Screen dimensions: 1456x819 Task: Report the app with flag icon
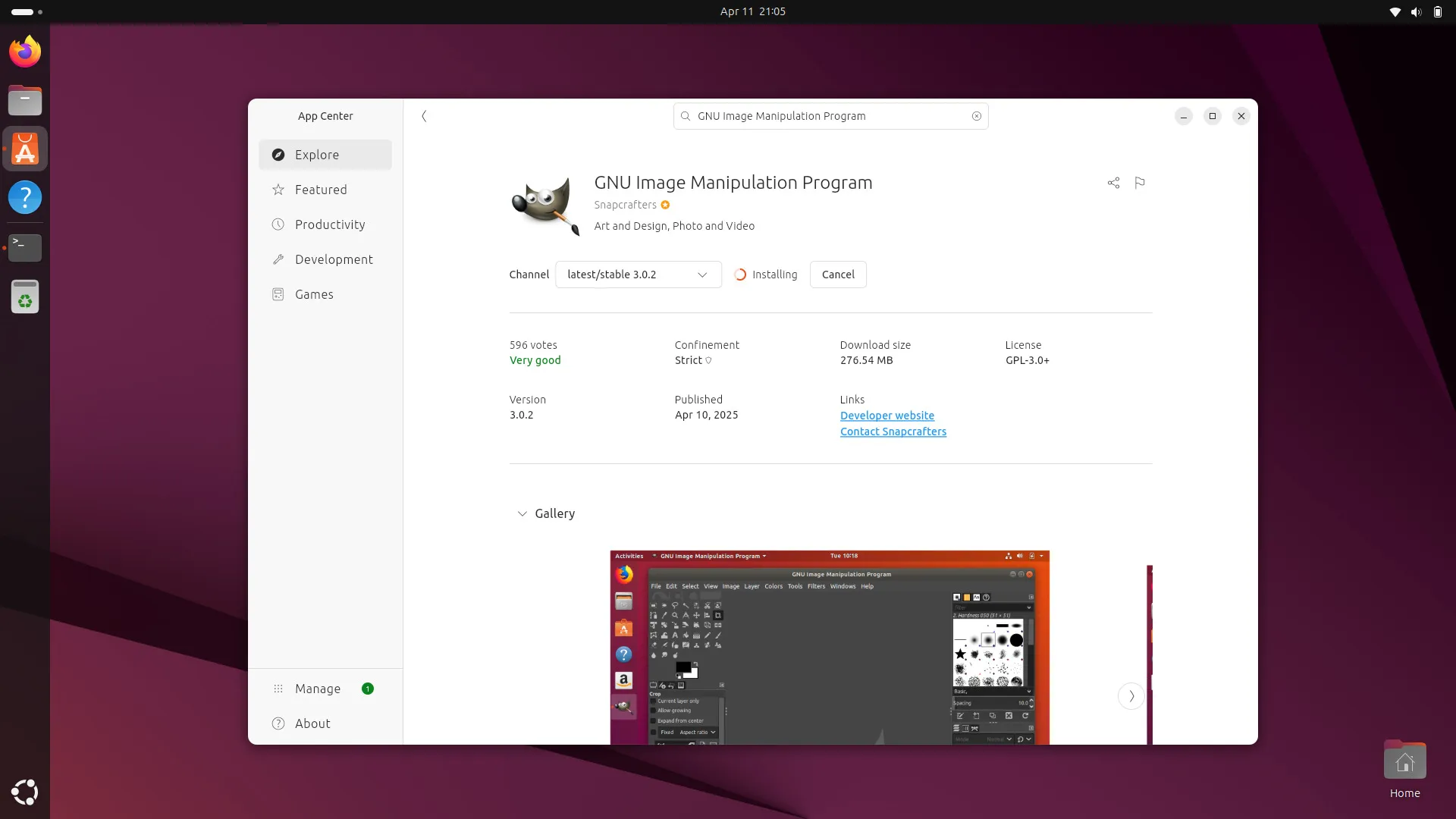pyautogui.click(x=1140, y=183)
